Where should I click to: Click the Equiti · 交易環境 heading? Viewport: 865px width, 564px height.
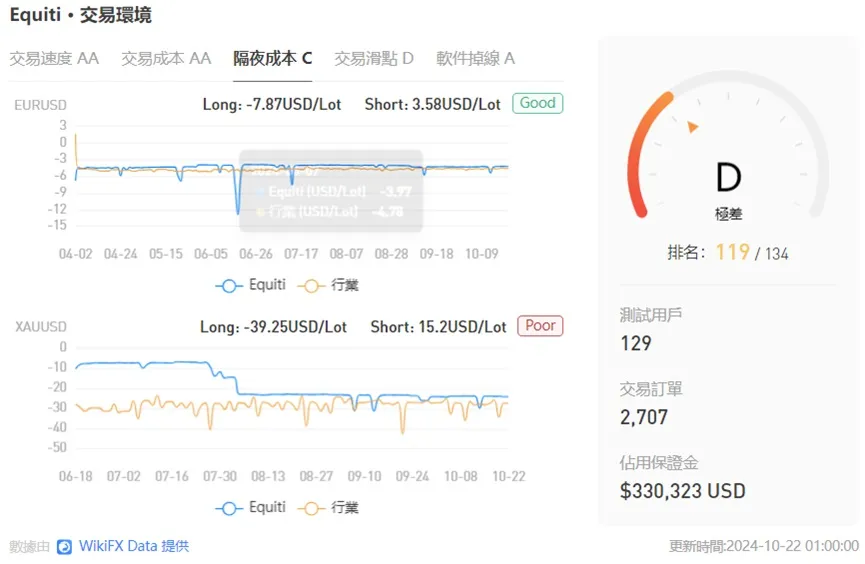tap(81, 15)
